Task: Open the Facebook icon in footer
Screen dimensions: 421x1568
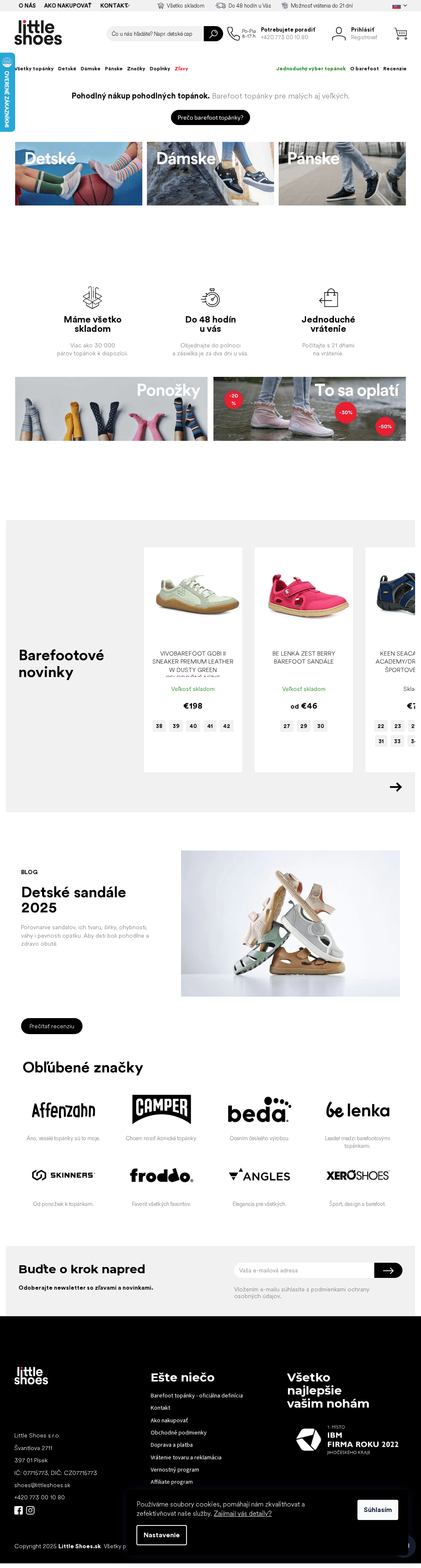Action: pos(18,1510)
